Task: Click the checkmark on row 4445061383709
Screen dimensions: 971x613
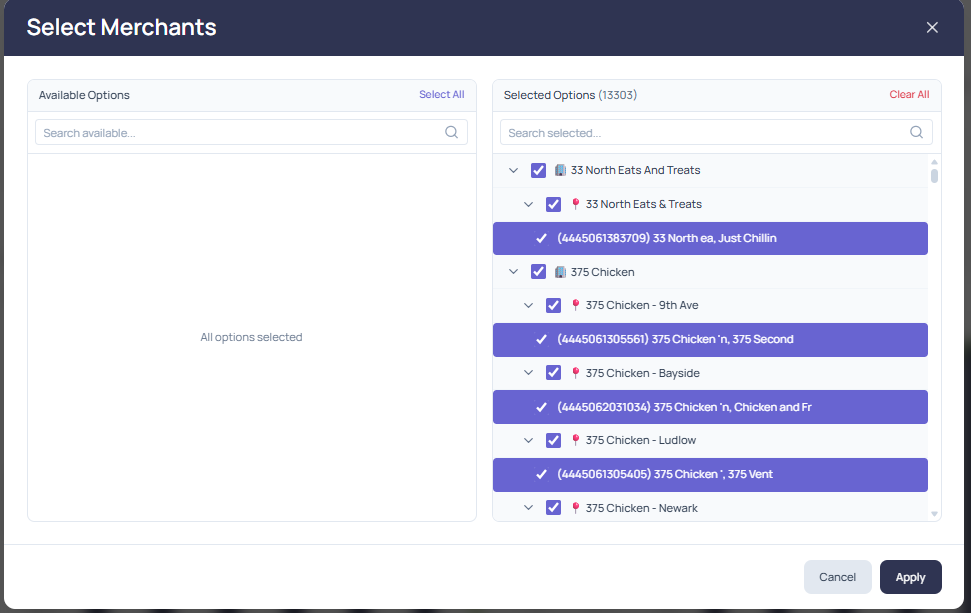Action: pos(541,238)
